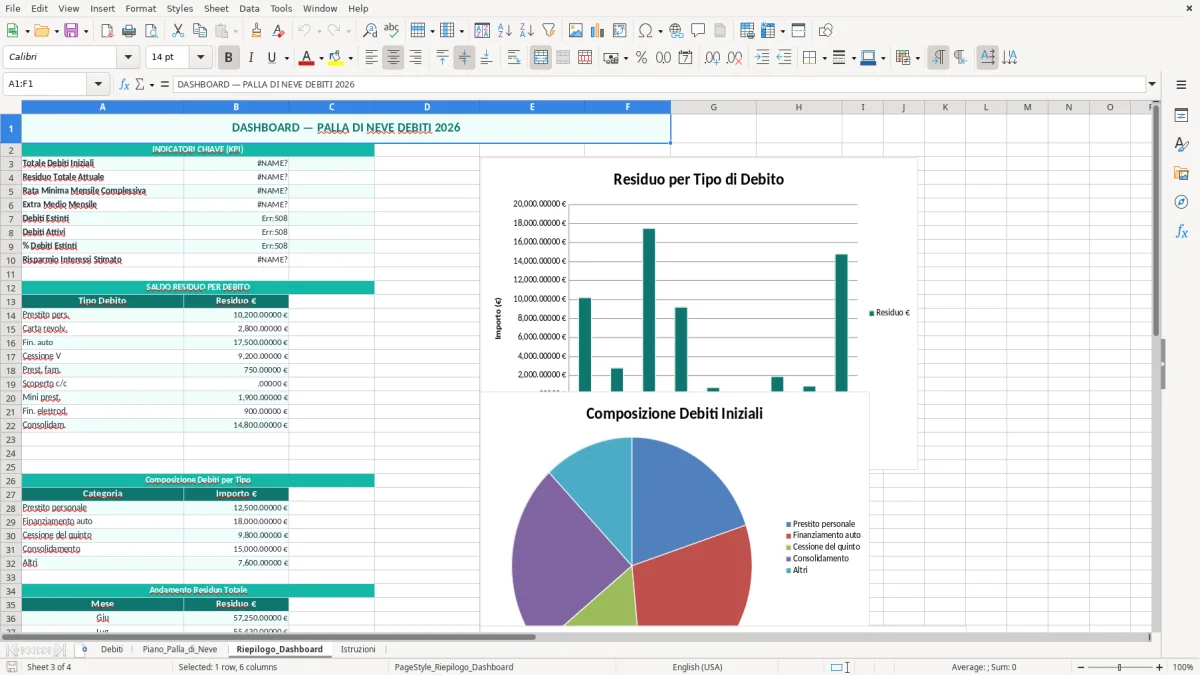Insert a chart
Viewport: 1200px width, 675px height.
598,31
